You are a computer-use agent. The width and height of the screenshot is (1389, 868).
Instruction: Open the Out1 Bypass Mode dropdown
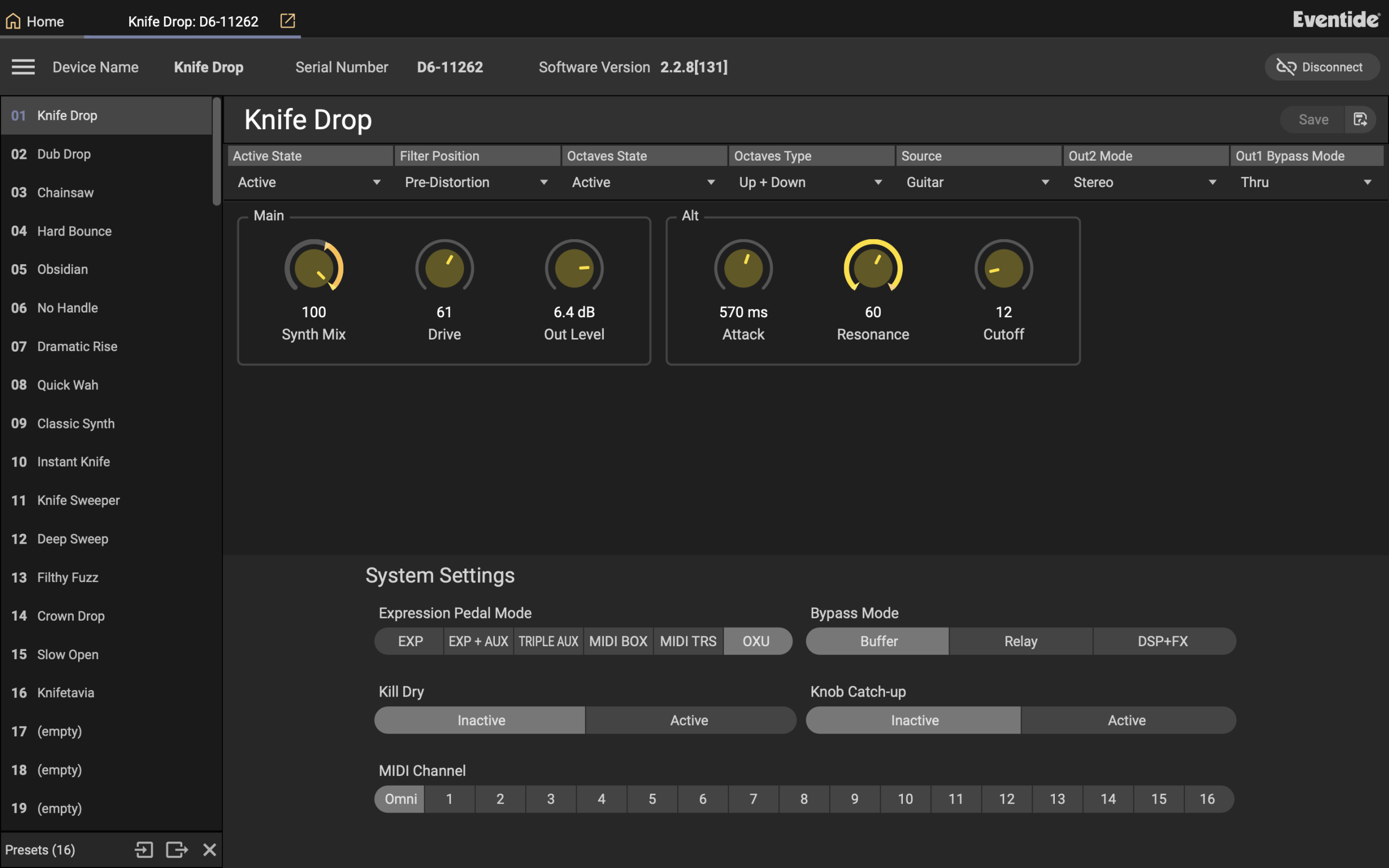coord(1307,182)
